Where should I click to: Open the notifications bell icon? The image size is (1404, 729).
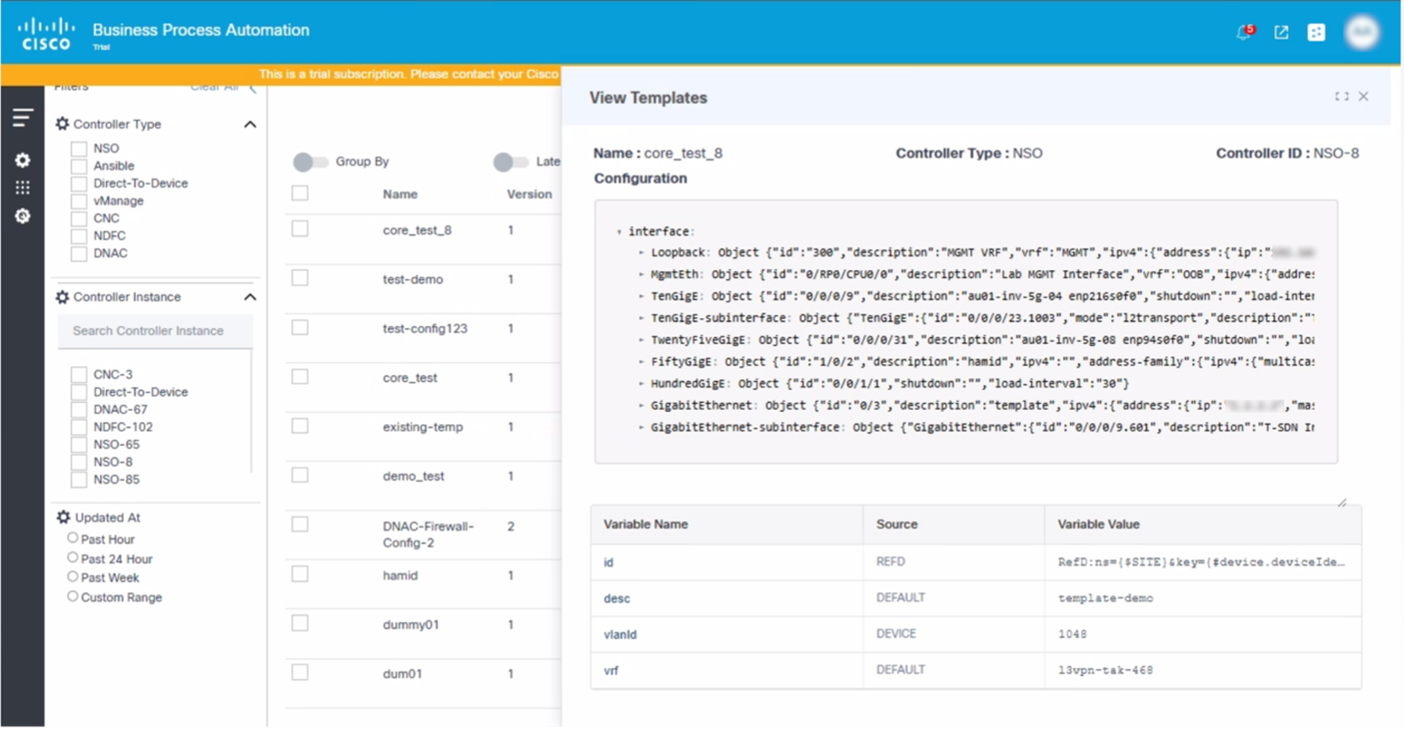pos(1243,33)
